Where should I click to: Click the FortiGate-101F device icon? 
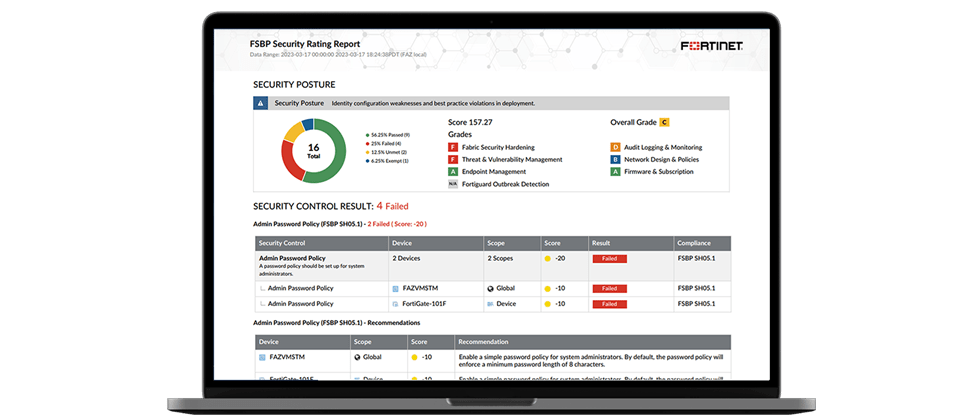(396, 303)
